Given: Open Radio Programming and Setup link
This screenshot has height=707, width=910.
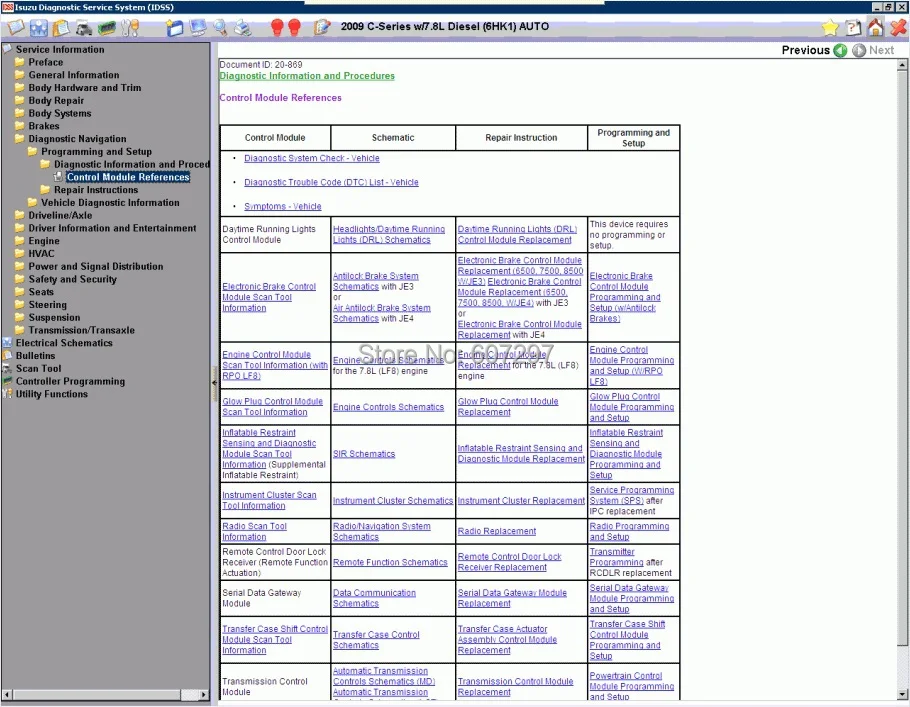Looking at the screenshot, I should (x=629, y=532).
